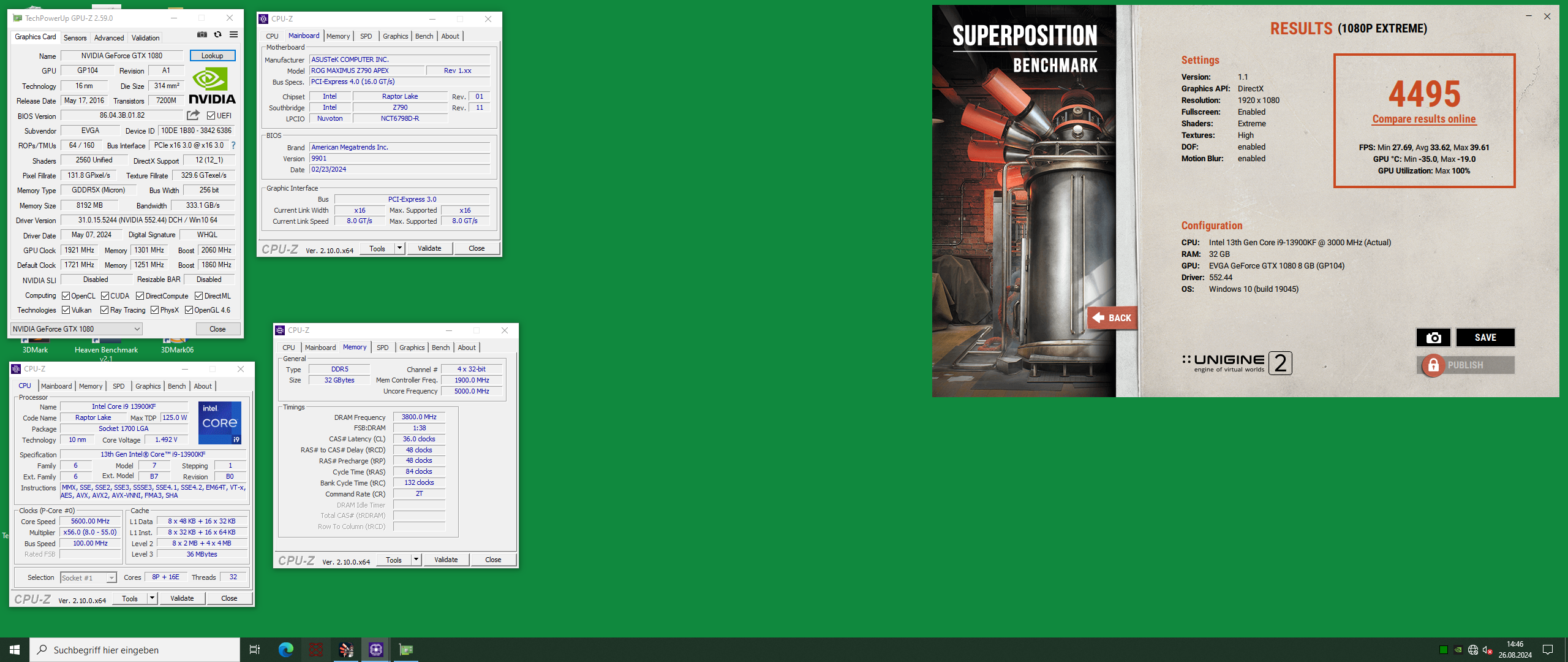Take a screenshot with GPU-Z camera icon
The image size is (1568, 662).
coord(202,34)
